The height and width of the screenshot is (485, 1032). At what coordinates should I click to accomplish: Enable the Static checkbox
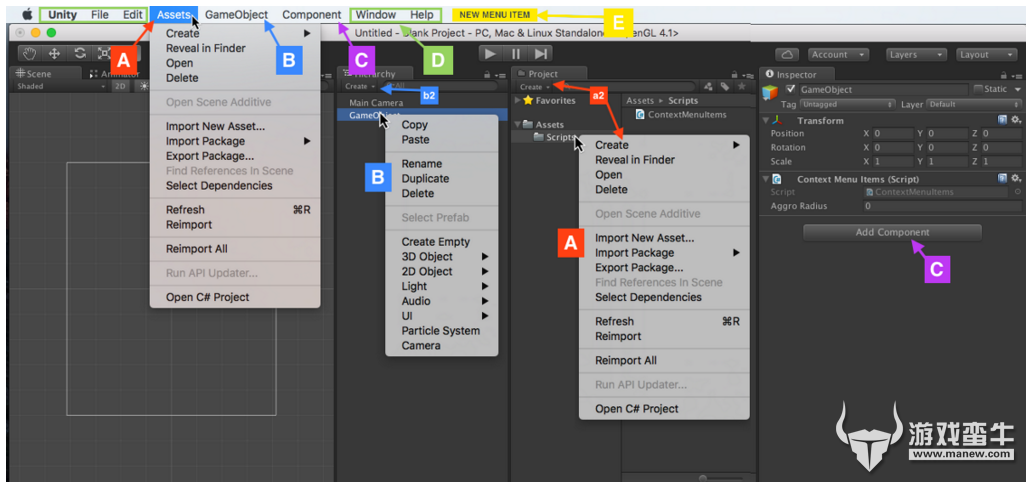(x=979, y=89)
